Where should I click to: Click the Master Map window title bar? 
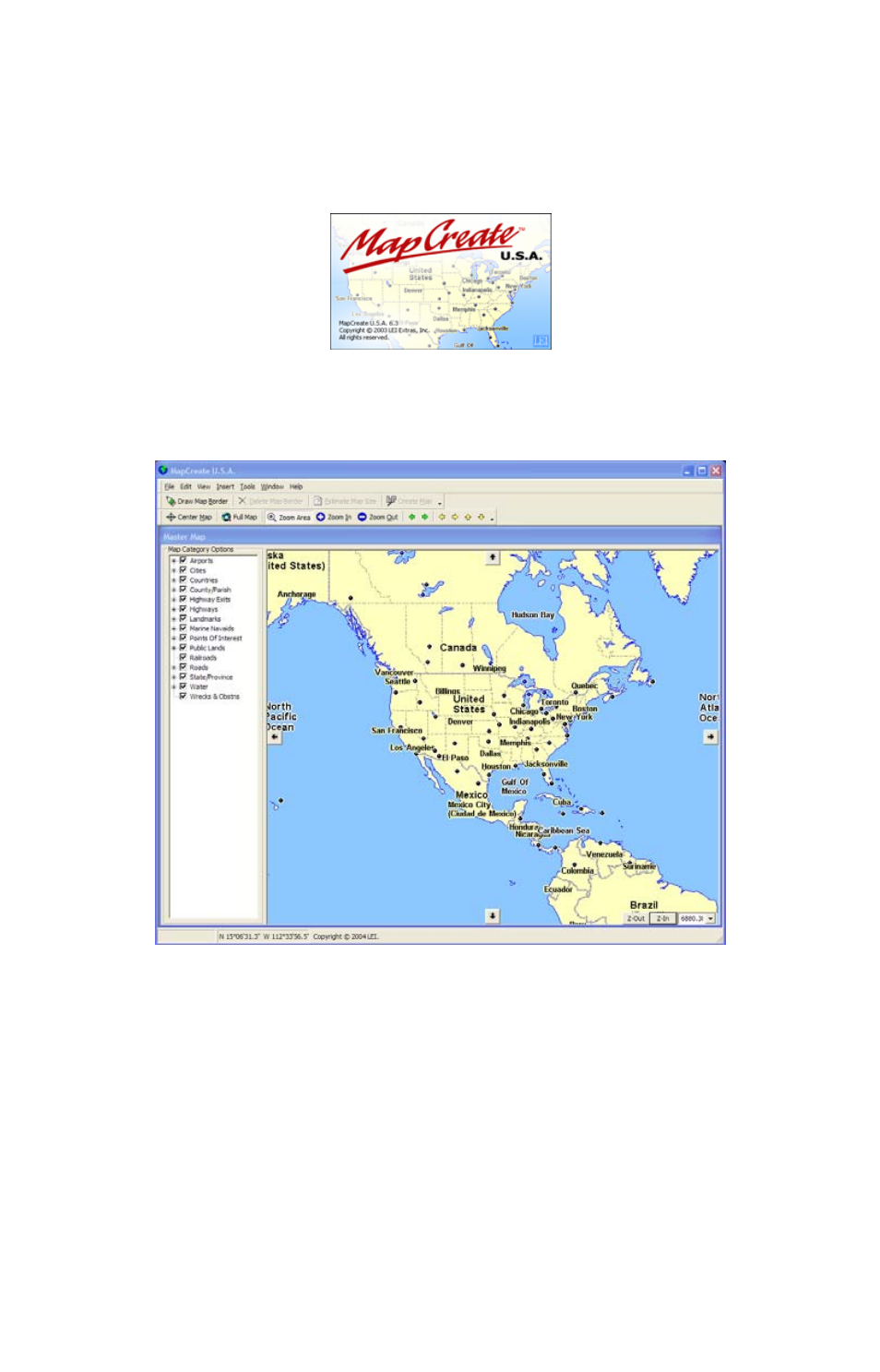point(440,536)
